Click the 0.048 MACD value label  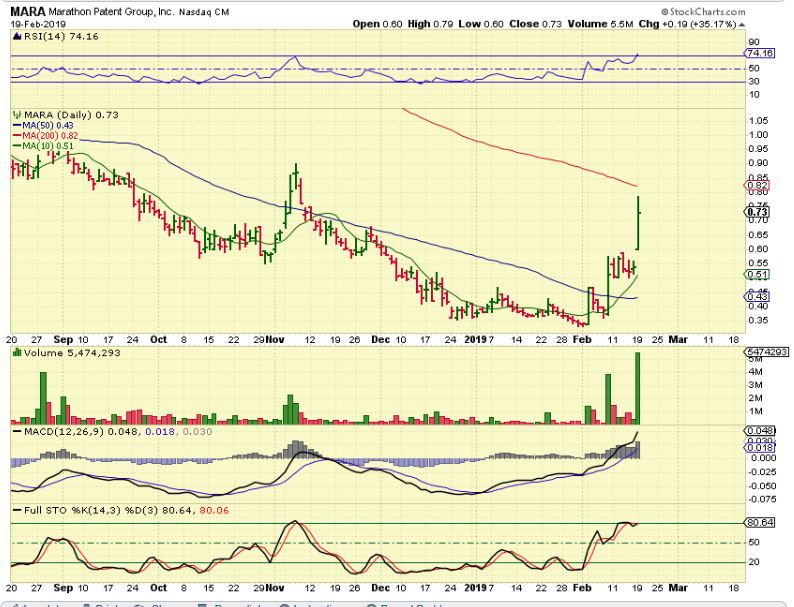(760, 431)
